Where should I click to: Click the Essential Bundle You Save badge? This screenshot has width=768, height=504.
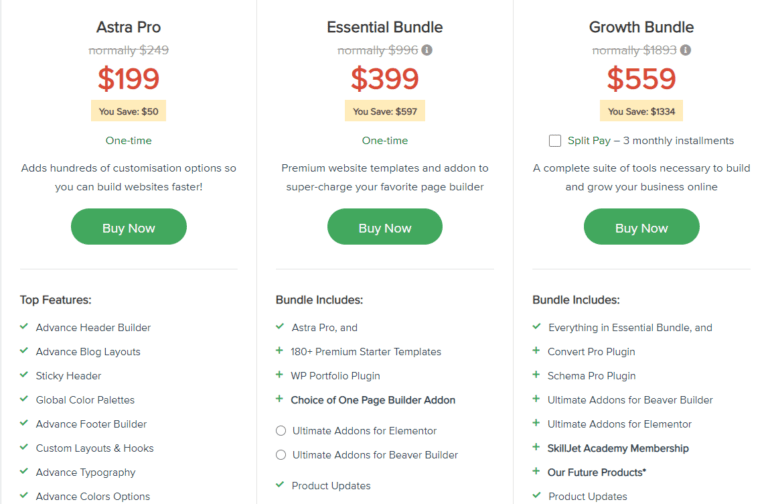384,112
